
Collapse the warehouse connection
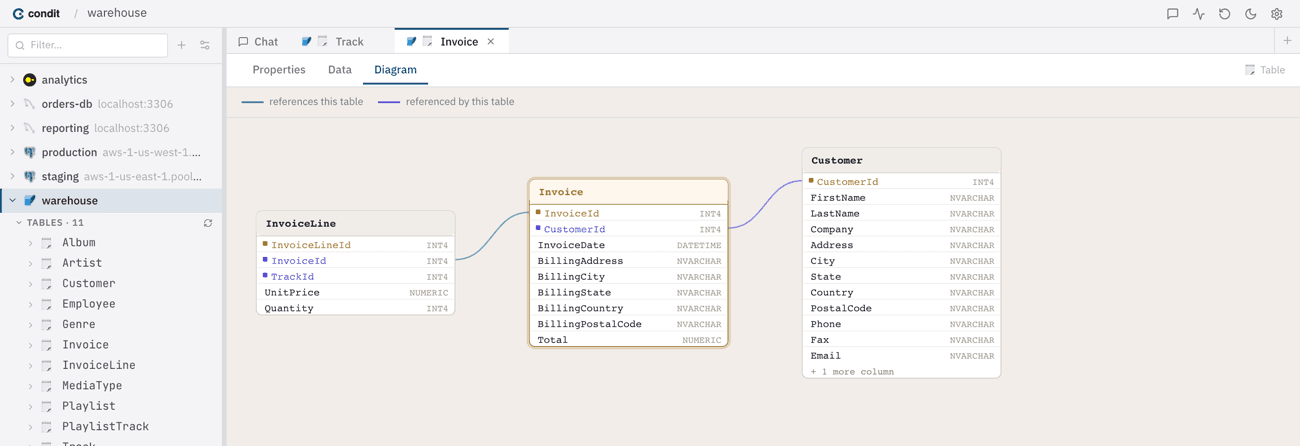tap(13, 201)
